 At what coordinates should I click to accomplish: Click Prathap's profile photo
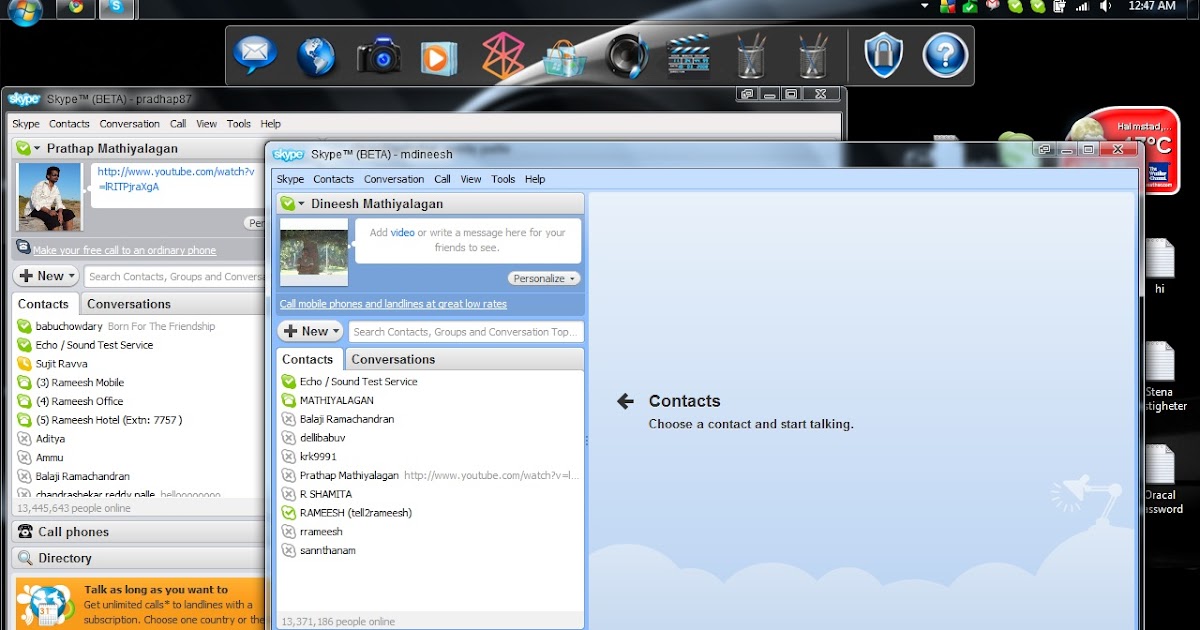tap(50, 197)
